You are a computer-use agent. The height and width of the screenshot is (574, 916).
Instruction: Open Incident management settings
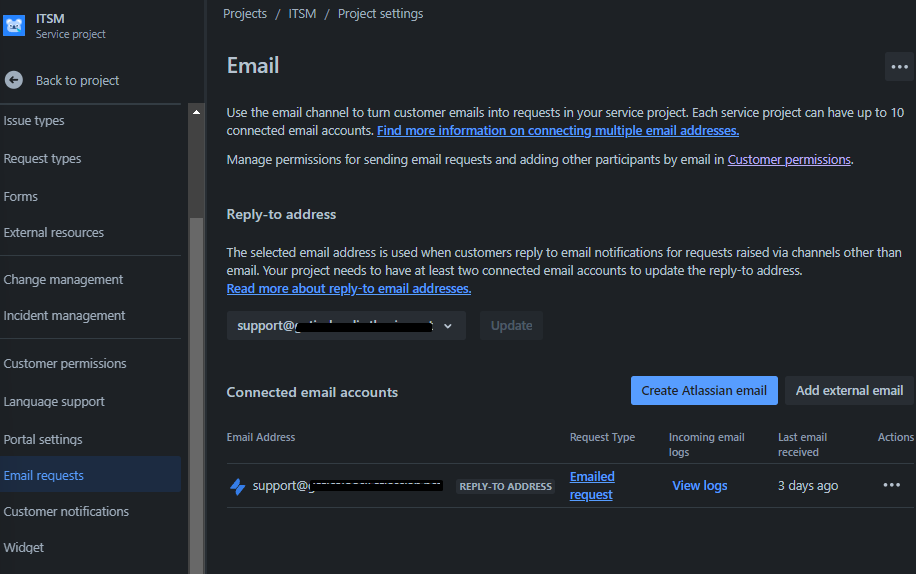click(x=64, y=315)
